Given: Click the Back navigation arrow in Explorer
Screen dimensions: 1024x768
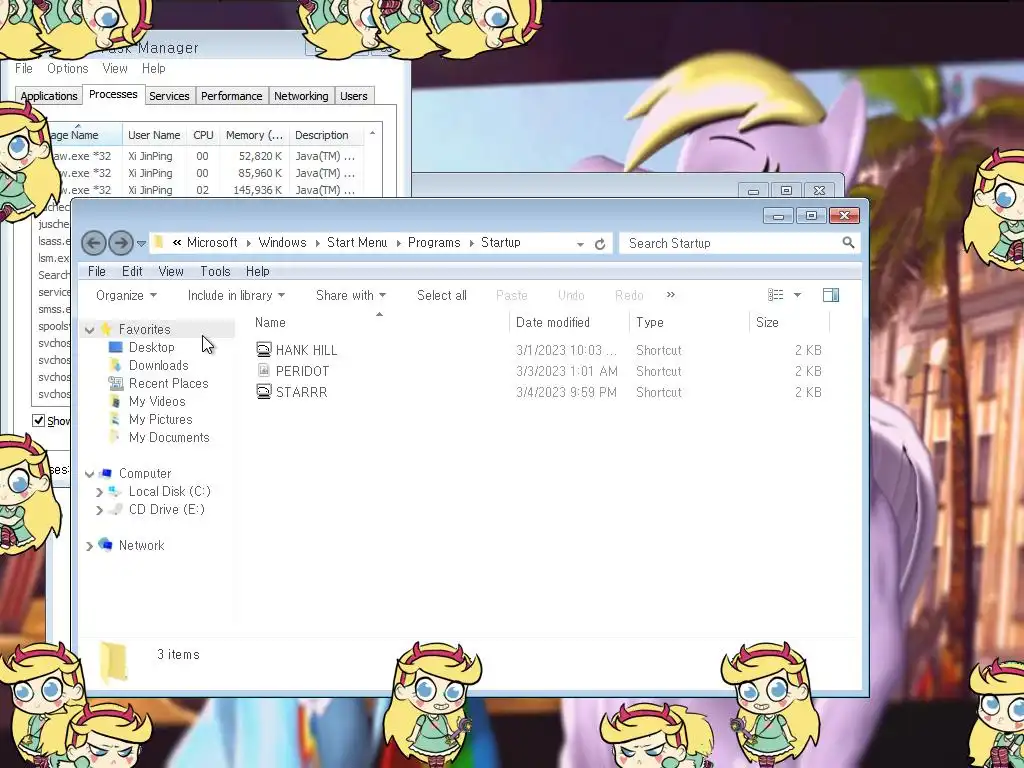Looking at the screenshot, I should point(93,243).
